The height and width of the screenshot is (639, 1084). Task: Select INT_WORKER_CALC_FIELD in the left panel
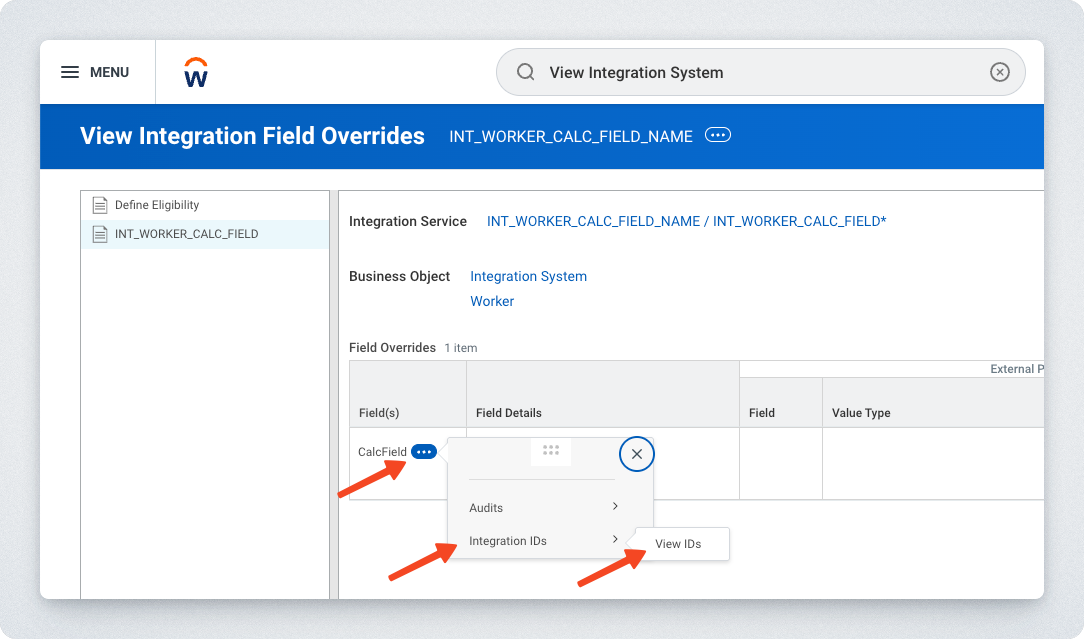tap(186, 234)
